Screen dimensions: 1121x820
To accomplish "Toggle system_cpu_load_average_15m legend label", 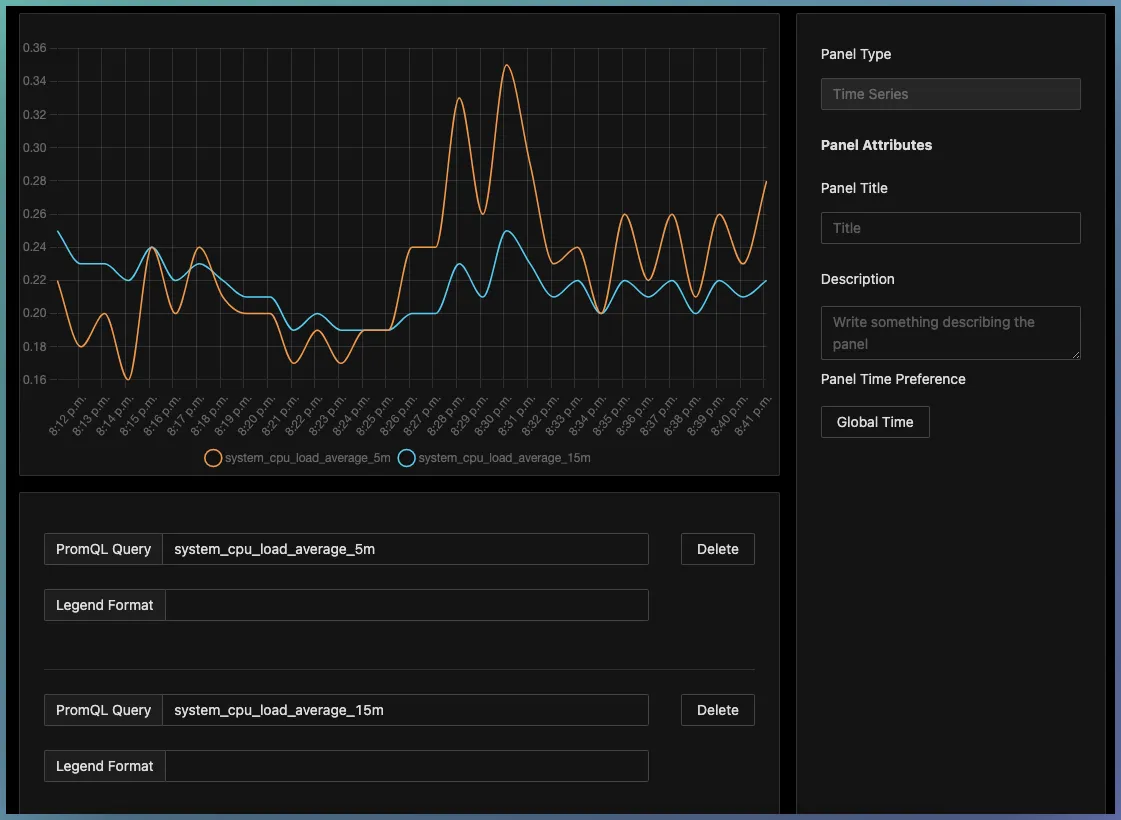I will (504, 458).
